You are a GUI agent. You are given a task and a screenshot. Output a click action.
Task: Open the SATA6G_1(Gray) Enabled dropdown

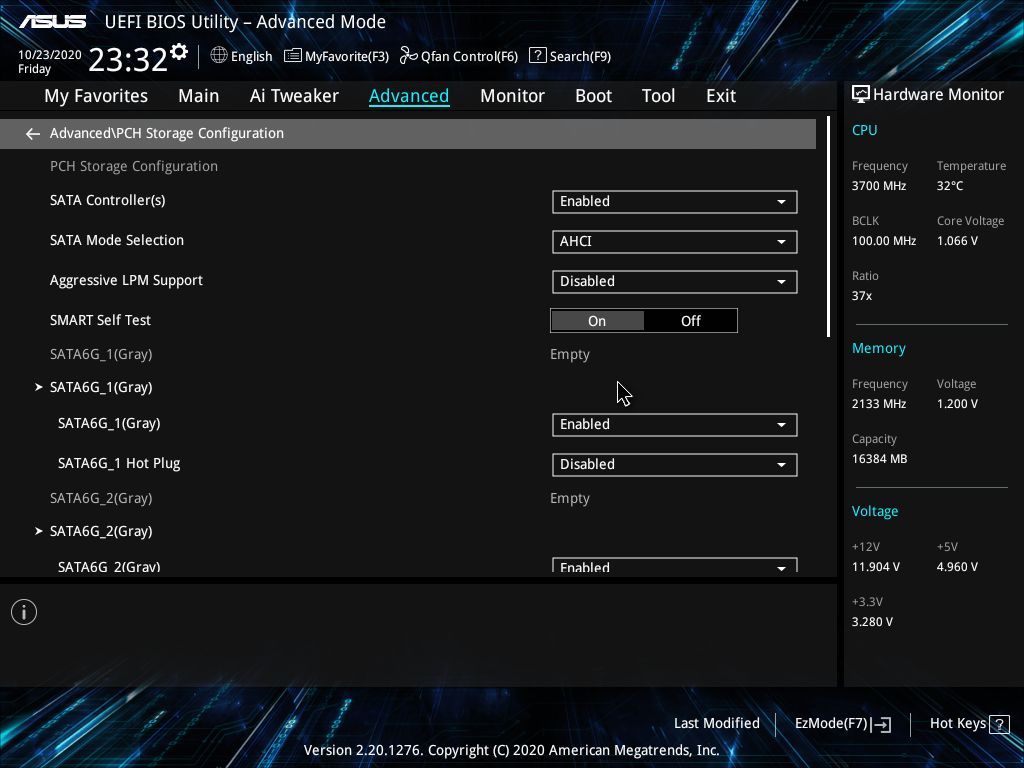click(x=674, y=424)
